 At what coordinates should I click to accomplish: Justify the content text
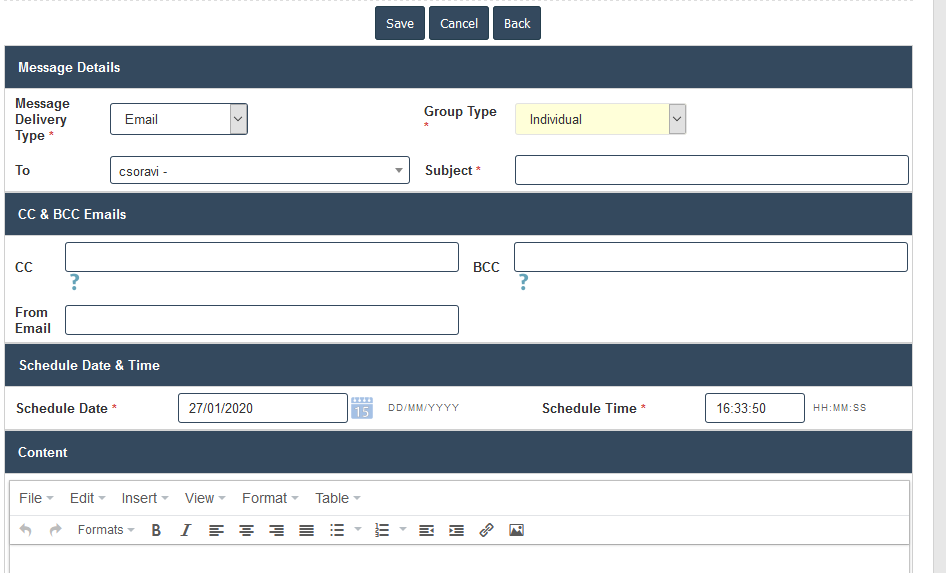coord(307,530)
